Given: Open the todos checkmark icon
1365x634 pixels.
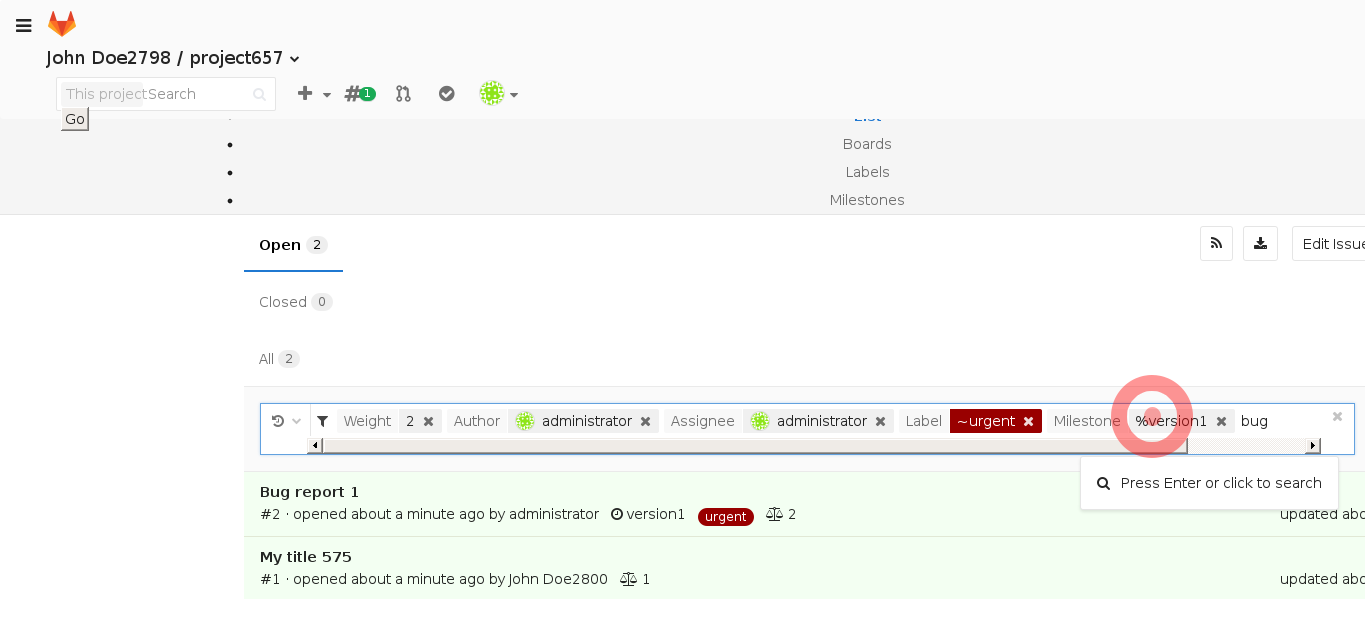Looking at the screenshot, I should 447,94.
